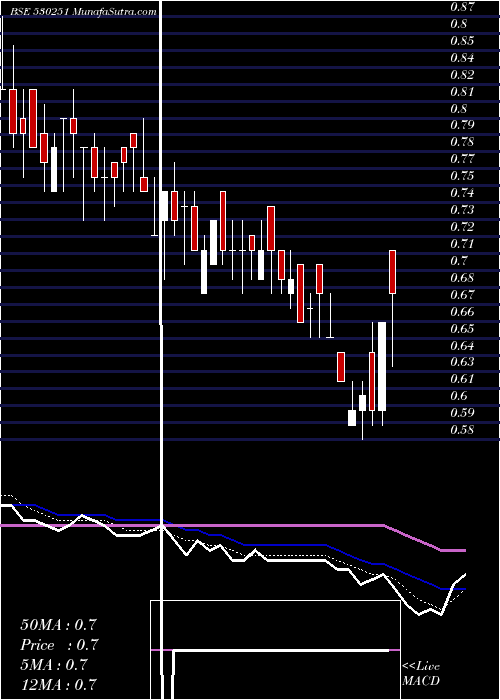Click the 0.61 price axis label

[x=462, y=379]
